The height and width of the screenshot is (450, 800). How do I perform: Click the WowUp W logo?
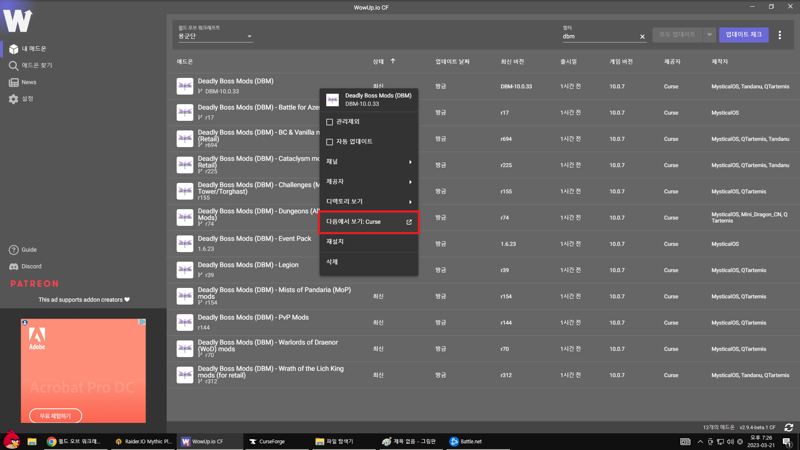click(x=17, y=21)
